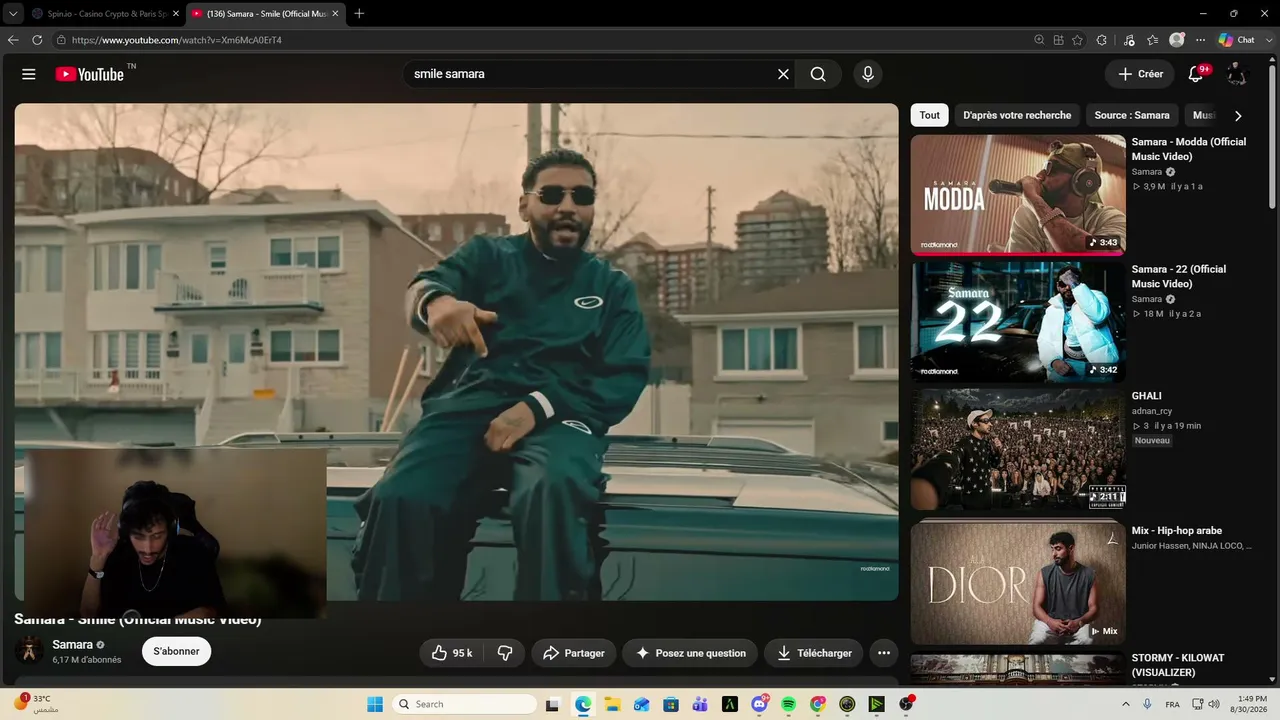Screen dimensions: 1280x720
Task: Open the media control music icon
Action: 1129,40
